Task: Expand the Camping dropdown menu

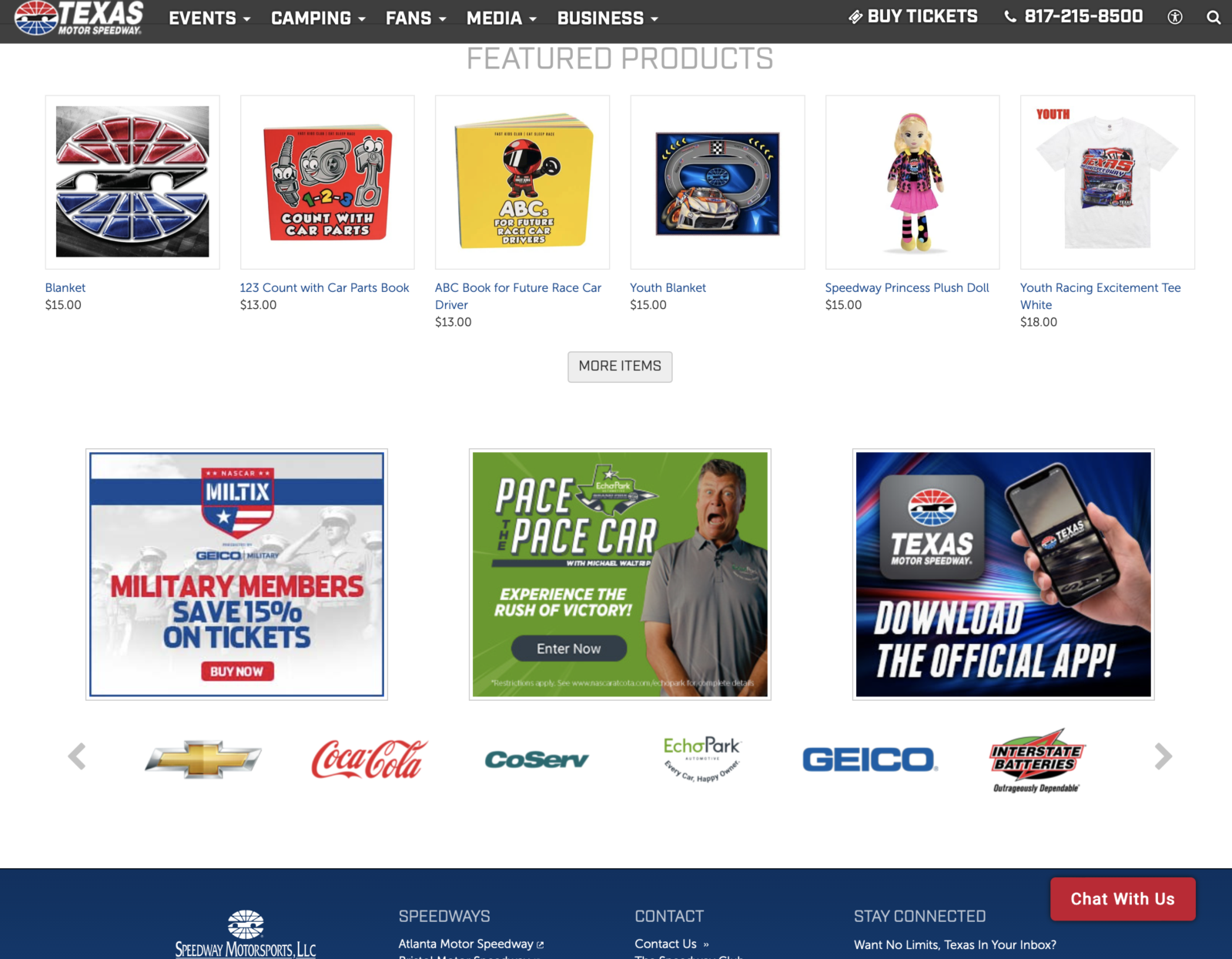Action: [x=318, y=18]
